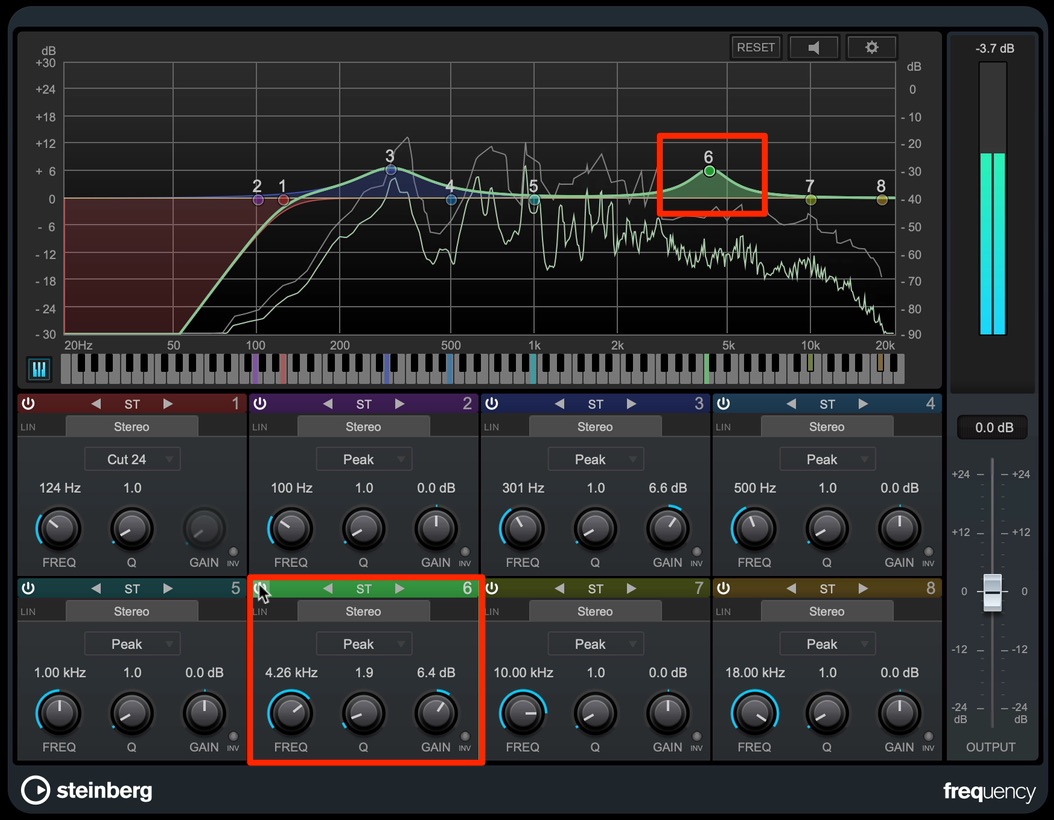
Task: Open band 6 Peak filter type dropdown
Action: [x=364, y=644]
